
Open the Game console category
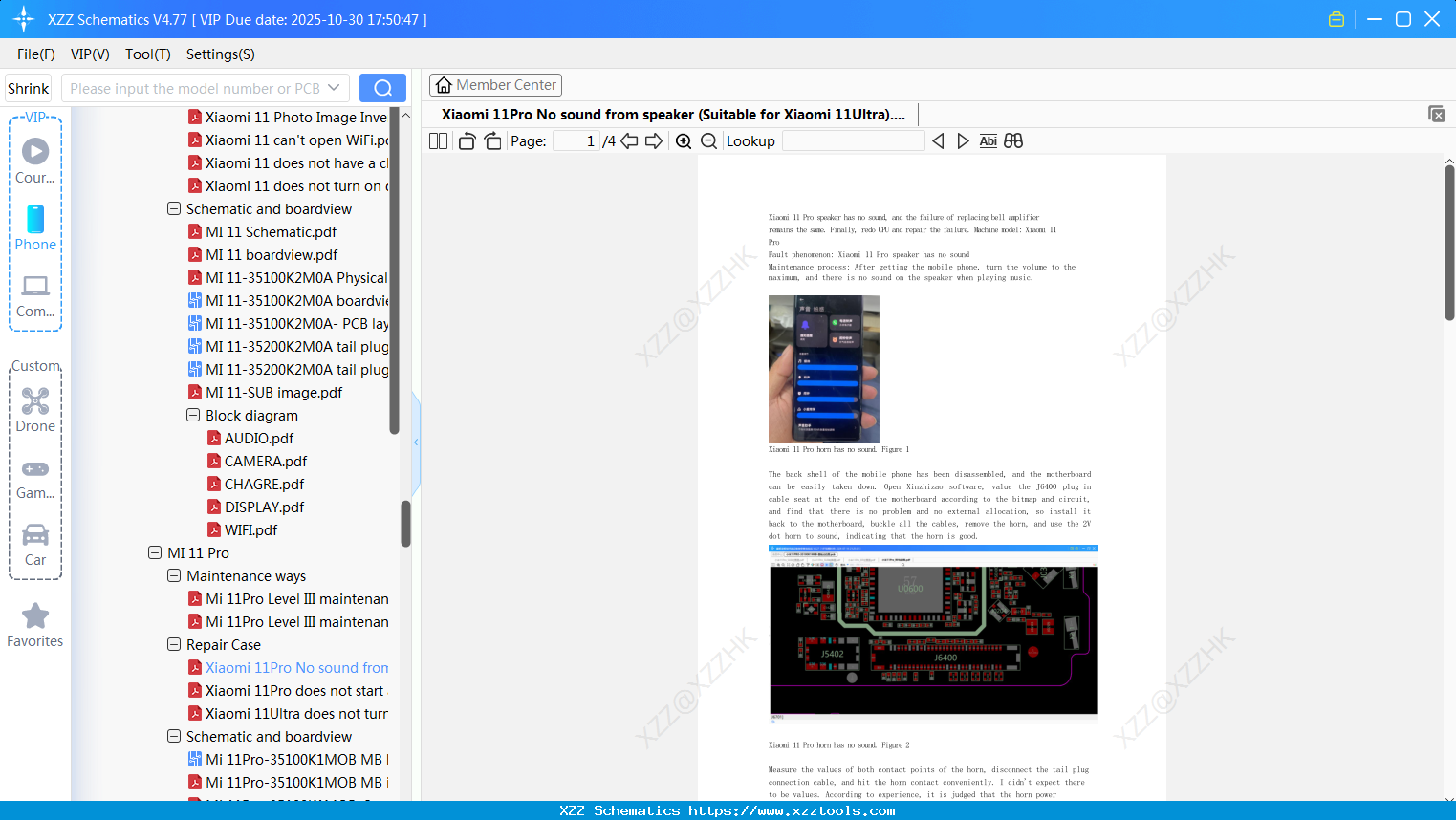35,478
